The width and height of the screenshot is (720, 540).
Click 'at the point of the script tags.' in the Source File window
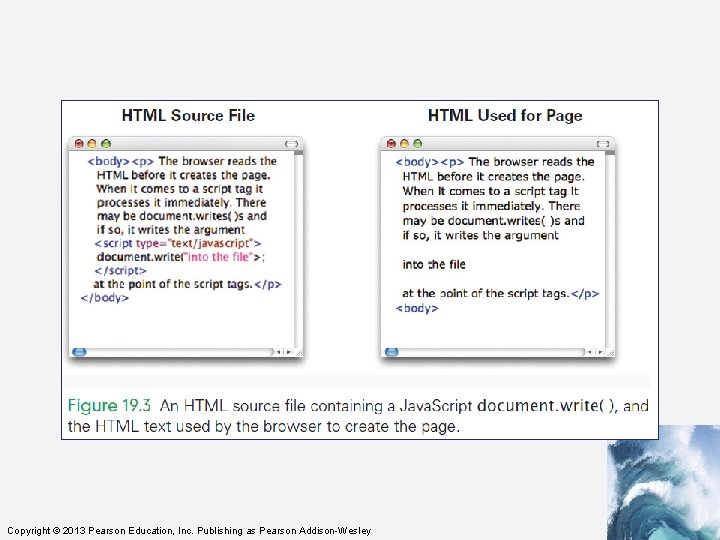pos(173,284)
